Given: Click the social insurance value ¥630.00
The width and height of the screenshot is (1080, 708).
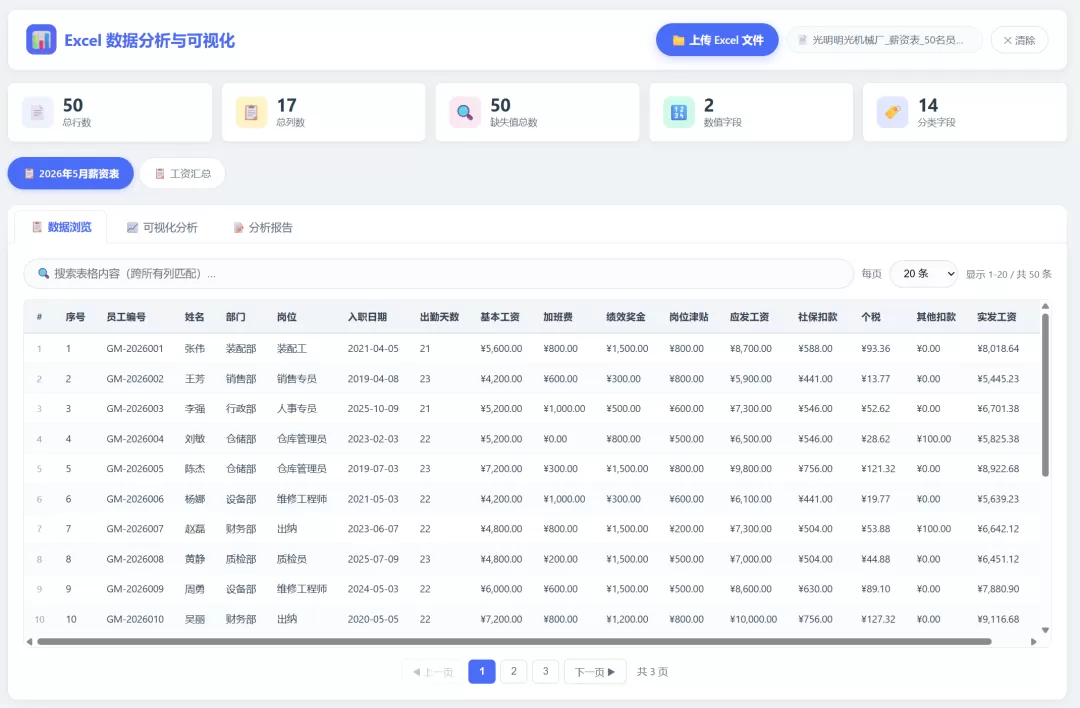Looking at the screenshot, I should (816, 589).
